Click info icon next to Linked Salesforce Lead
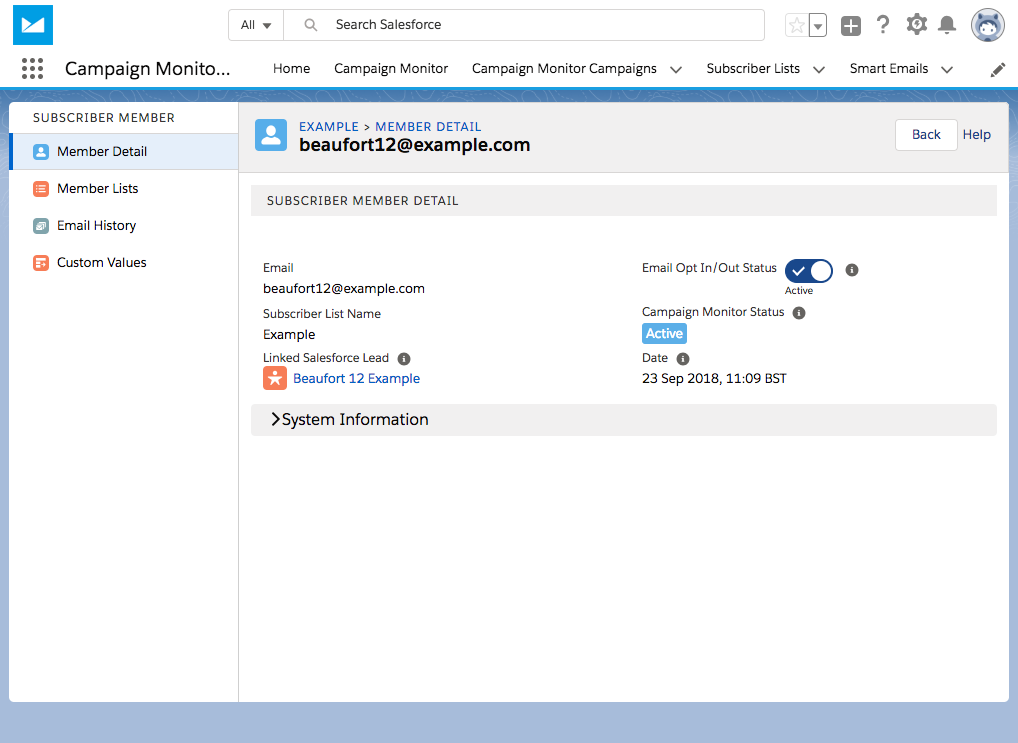The height and width of the screenshot is (743, 1018). click(x=404, y=359)
